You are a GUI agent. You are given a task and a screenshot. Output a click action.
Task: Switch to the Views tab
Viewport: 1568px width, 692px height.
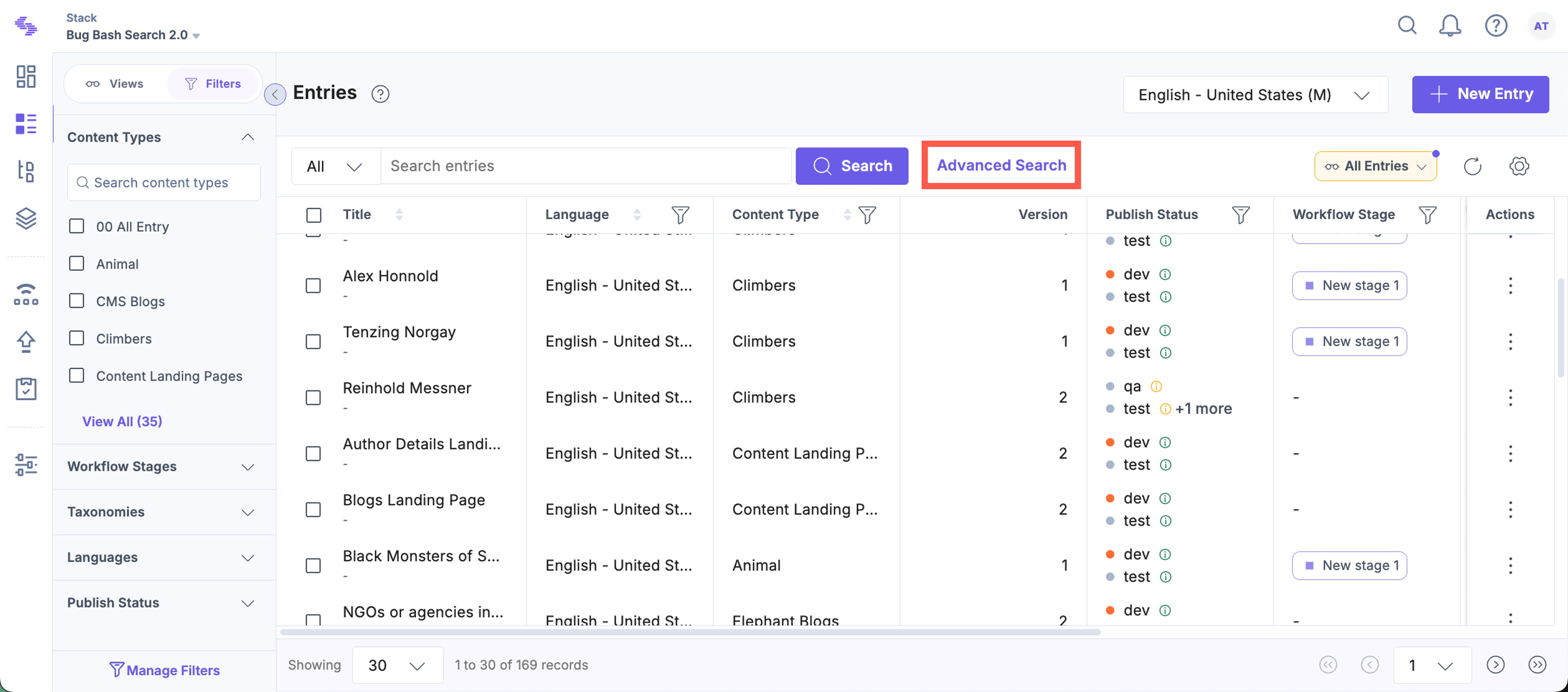(114, 83)
